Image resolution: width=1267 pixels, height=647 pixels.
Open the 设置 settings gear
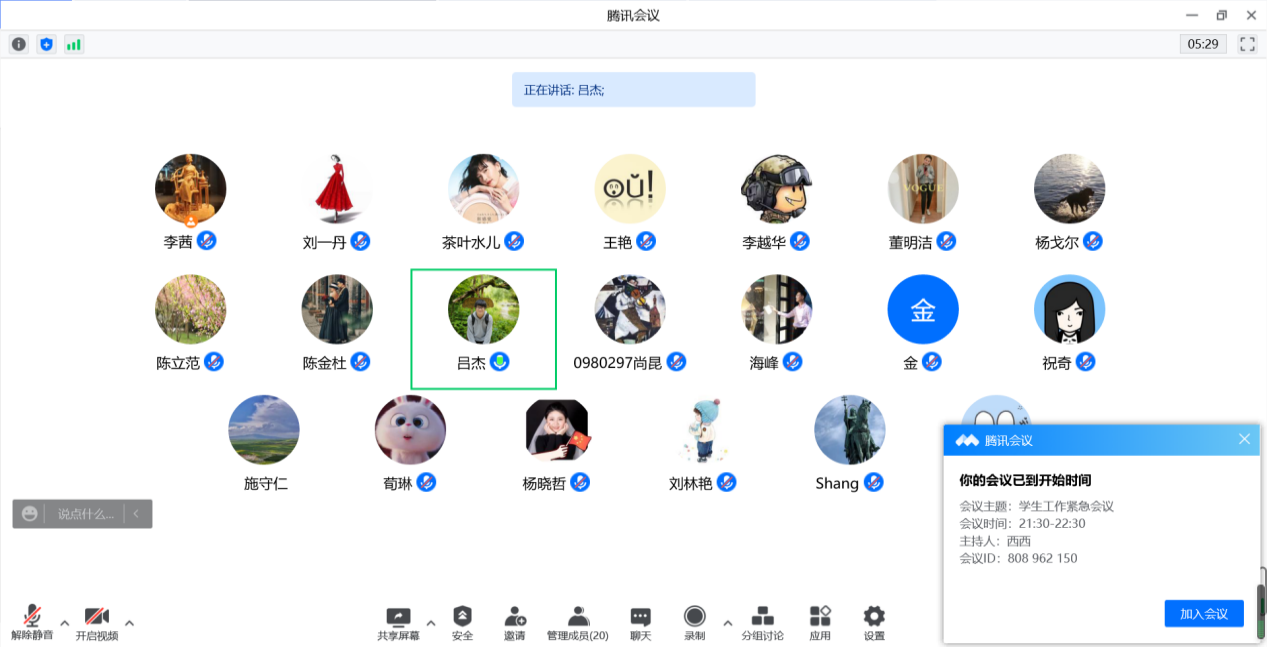click(874, 622)
